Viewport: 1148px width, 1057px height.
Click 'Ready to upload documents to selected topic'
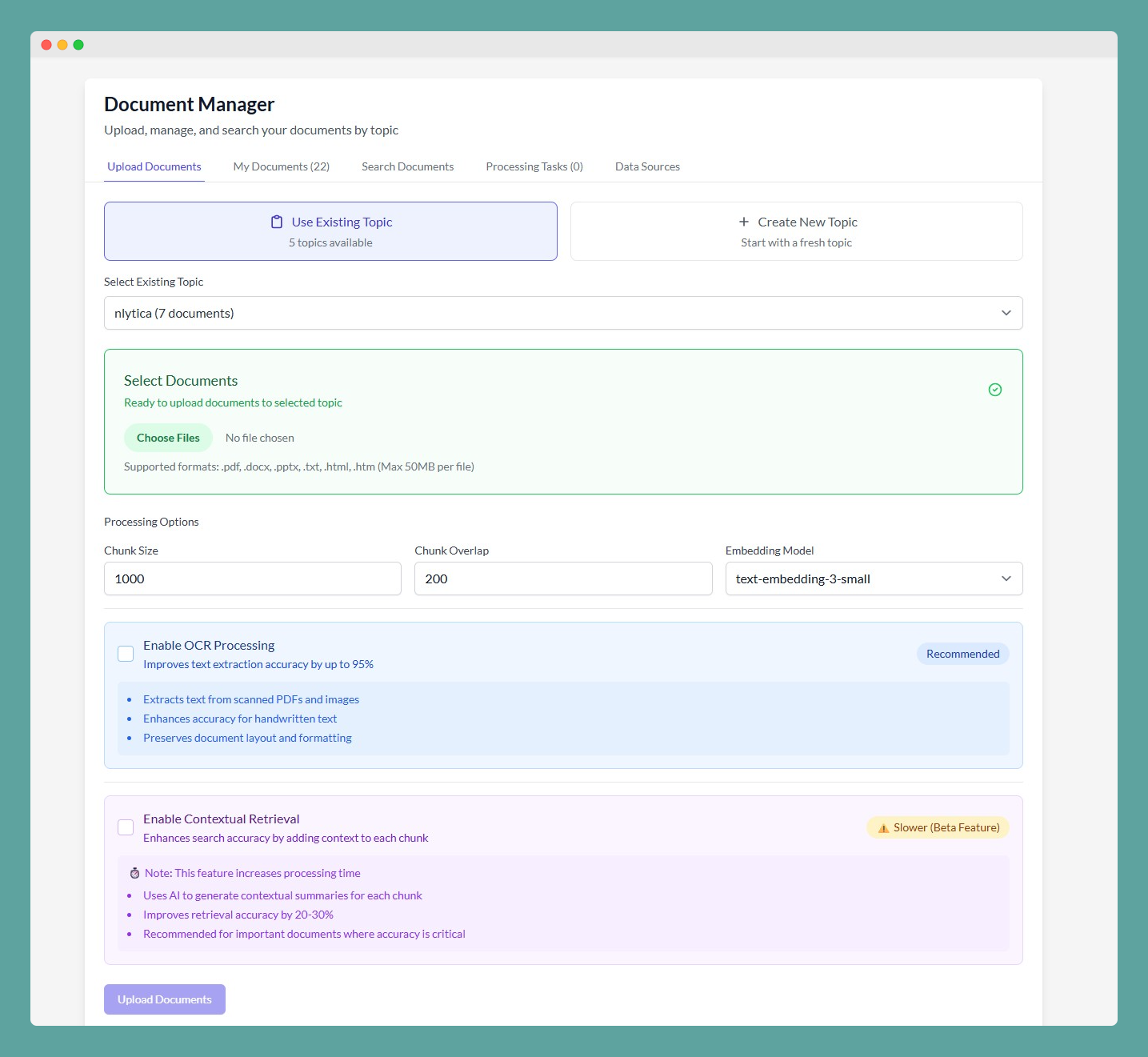tap(233, 402)
